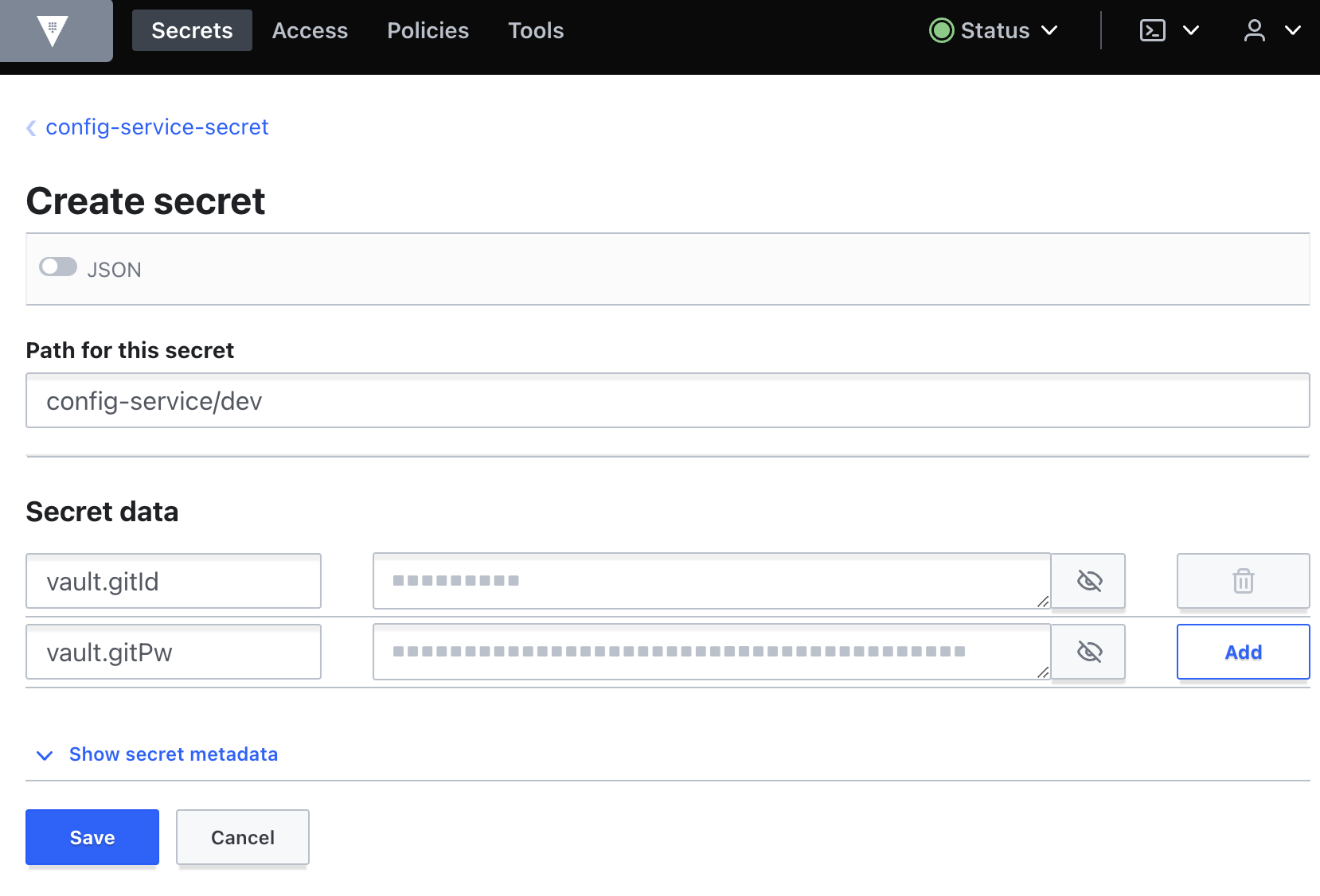Image resolution: width=1320 pixels, height=896 pixels.
Task: Open the dropdown arrow next to user icon
Action: pyautogui.click(x=1293, y=30)
